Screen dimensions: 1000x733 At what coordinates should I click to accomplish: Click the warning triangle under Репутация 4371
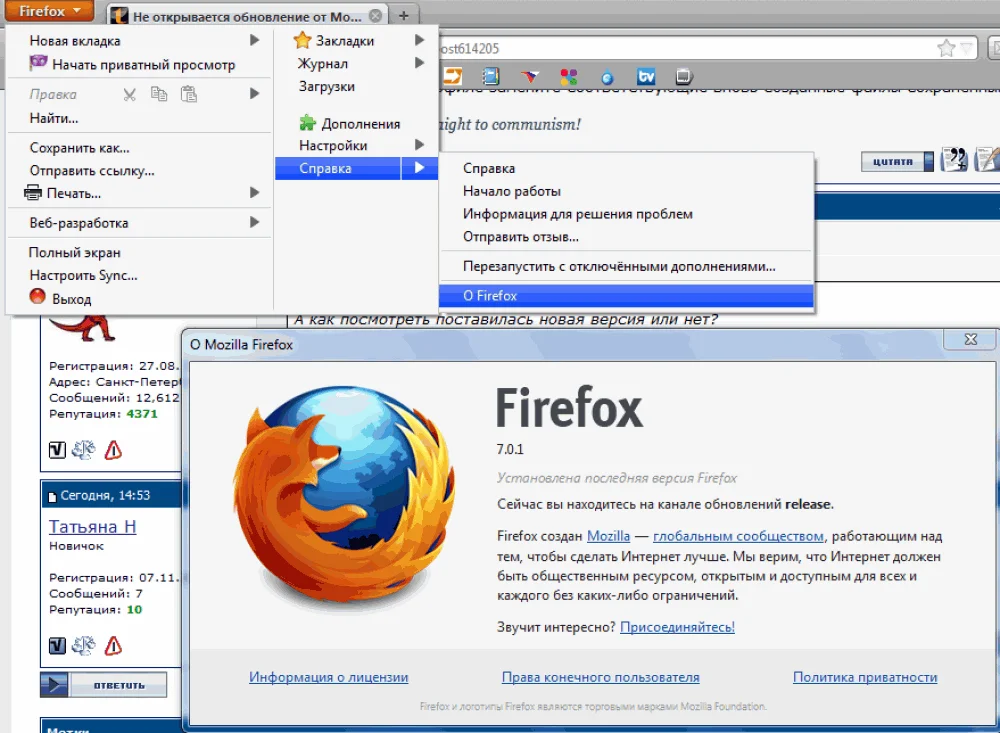114,450
